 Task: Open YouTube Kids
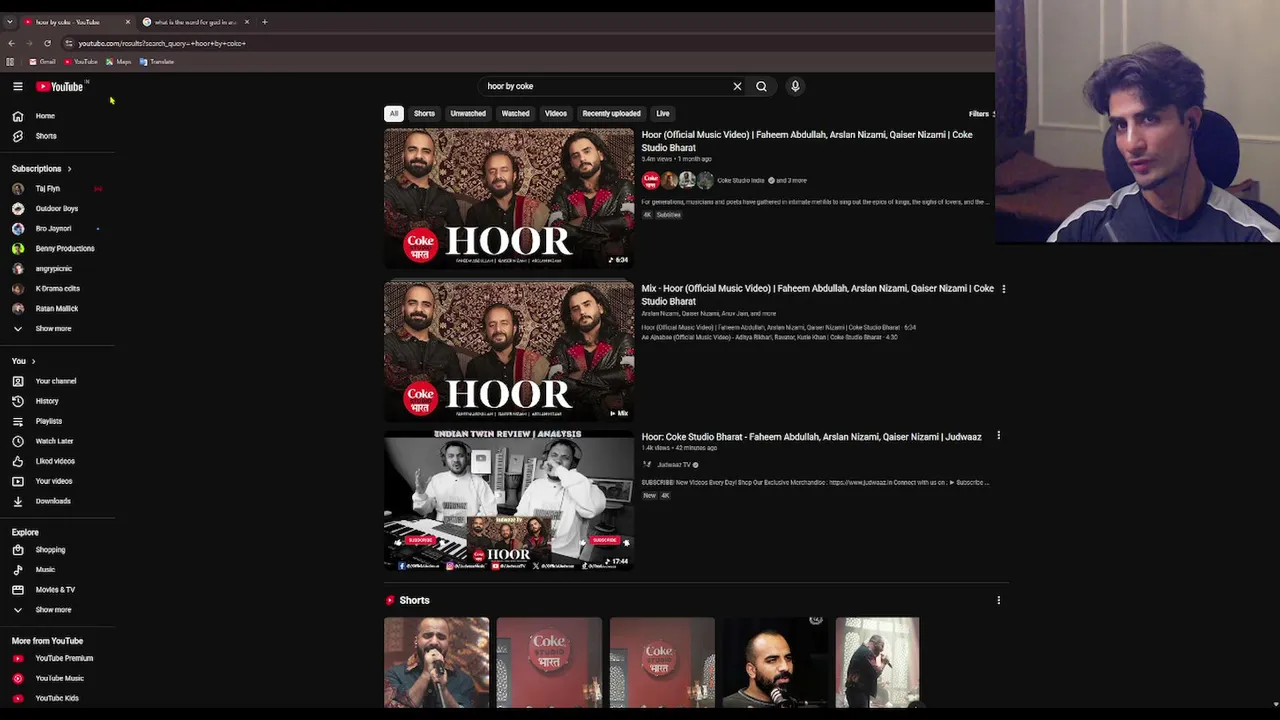57,698
